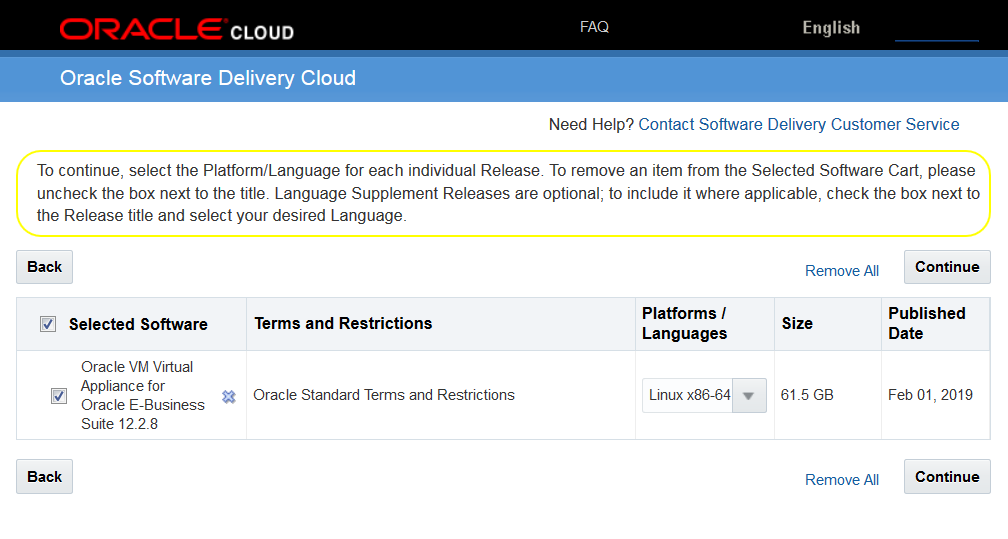Click the Size column header
The height and width of the screenshot is (539, 1008).
[797, 323]
